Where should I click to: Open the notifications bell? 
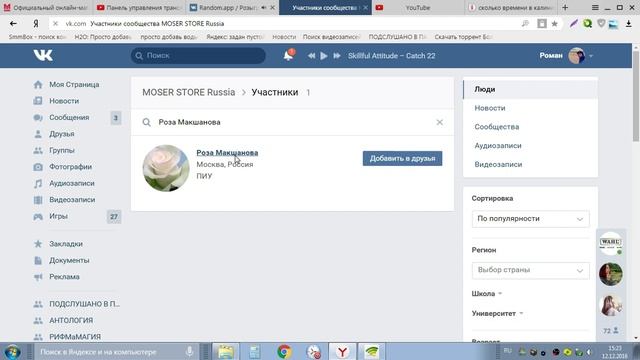point(288,55)
